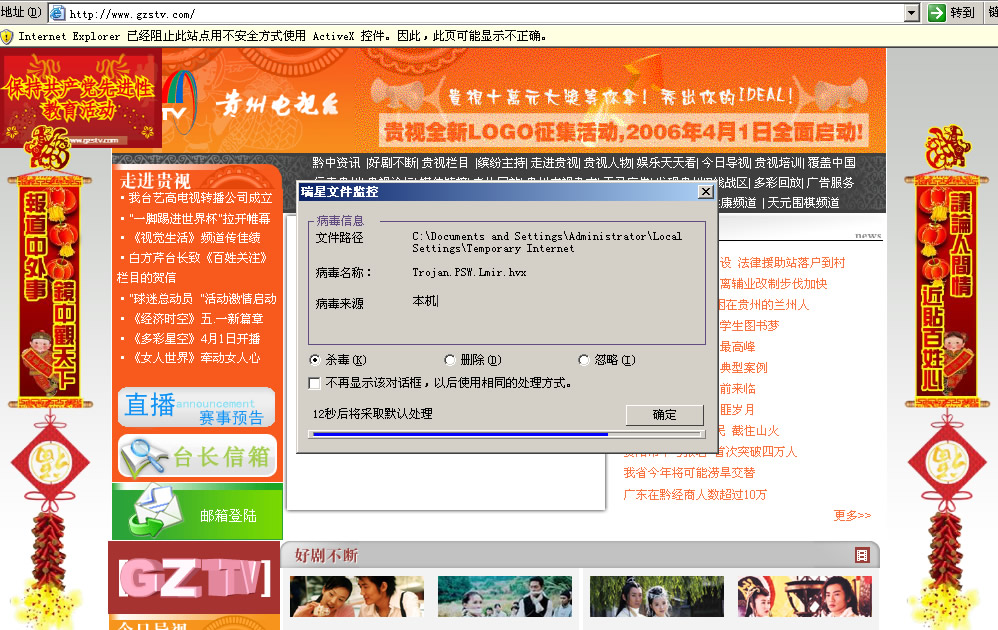Open first drama thumbnail under 好剧不断
The width and height of the screenshot is (998, 630).
(x=356, y=596)
